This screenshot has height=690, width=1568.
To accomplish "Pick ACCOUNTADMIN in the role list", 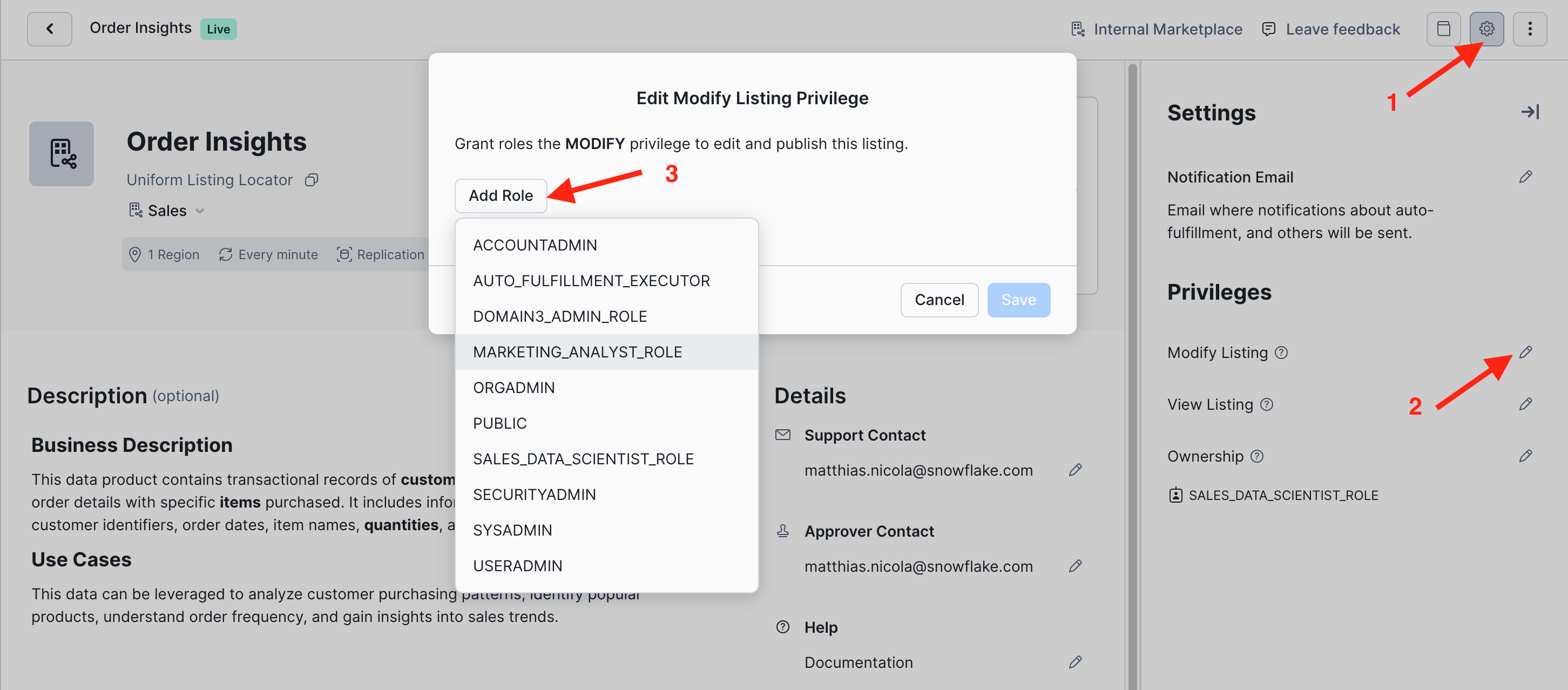I will pos(535,245).
